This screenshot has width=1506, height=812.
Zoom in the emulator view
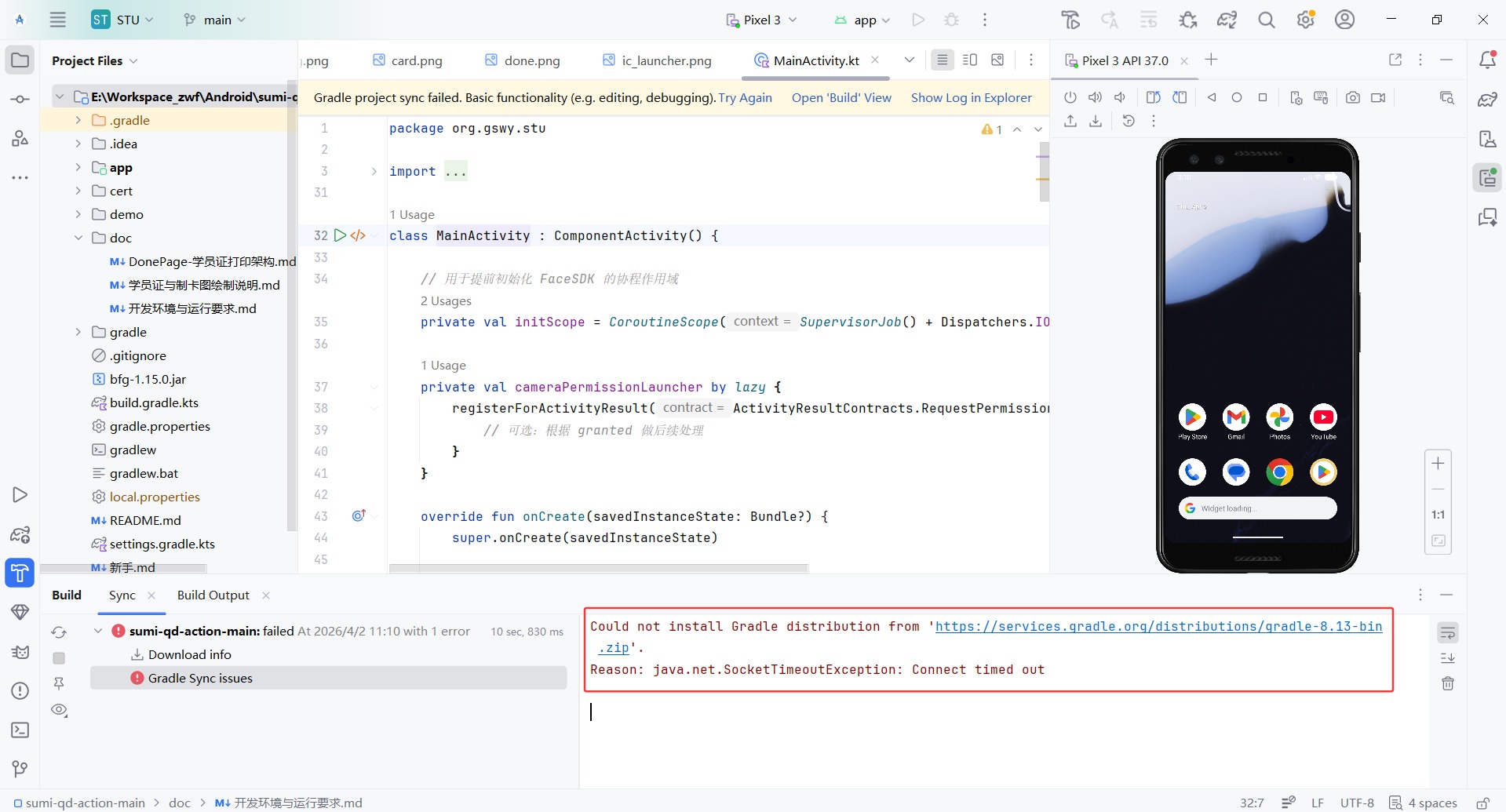(1438, 464)
